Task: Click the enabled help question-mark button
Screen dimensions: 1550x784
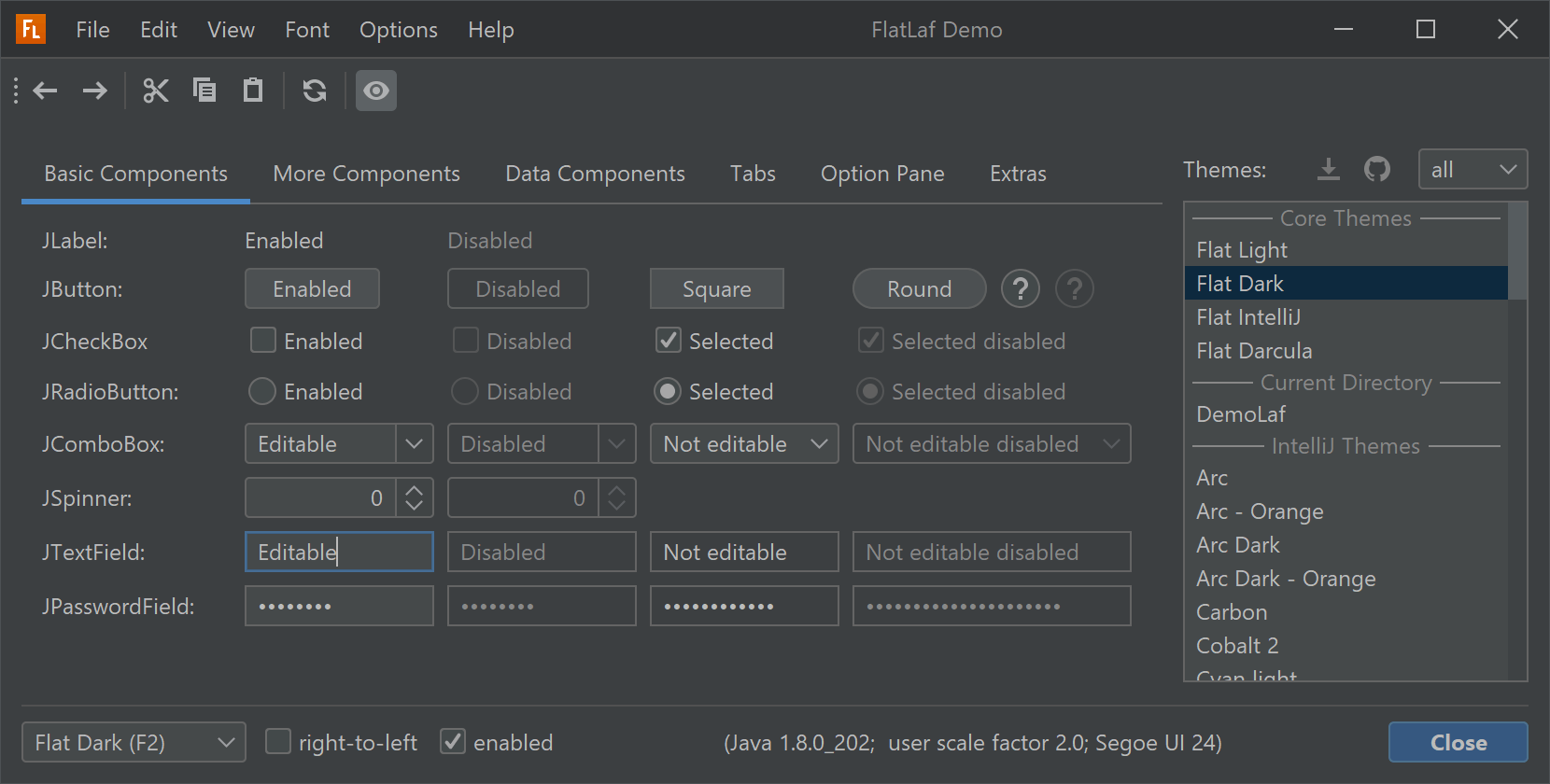Action: pos(1020,289)
